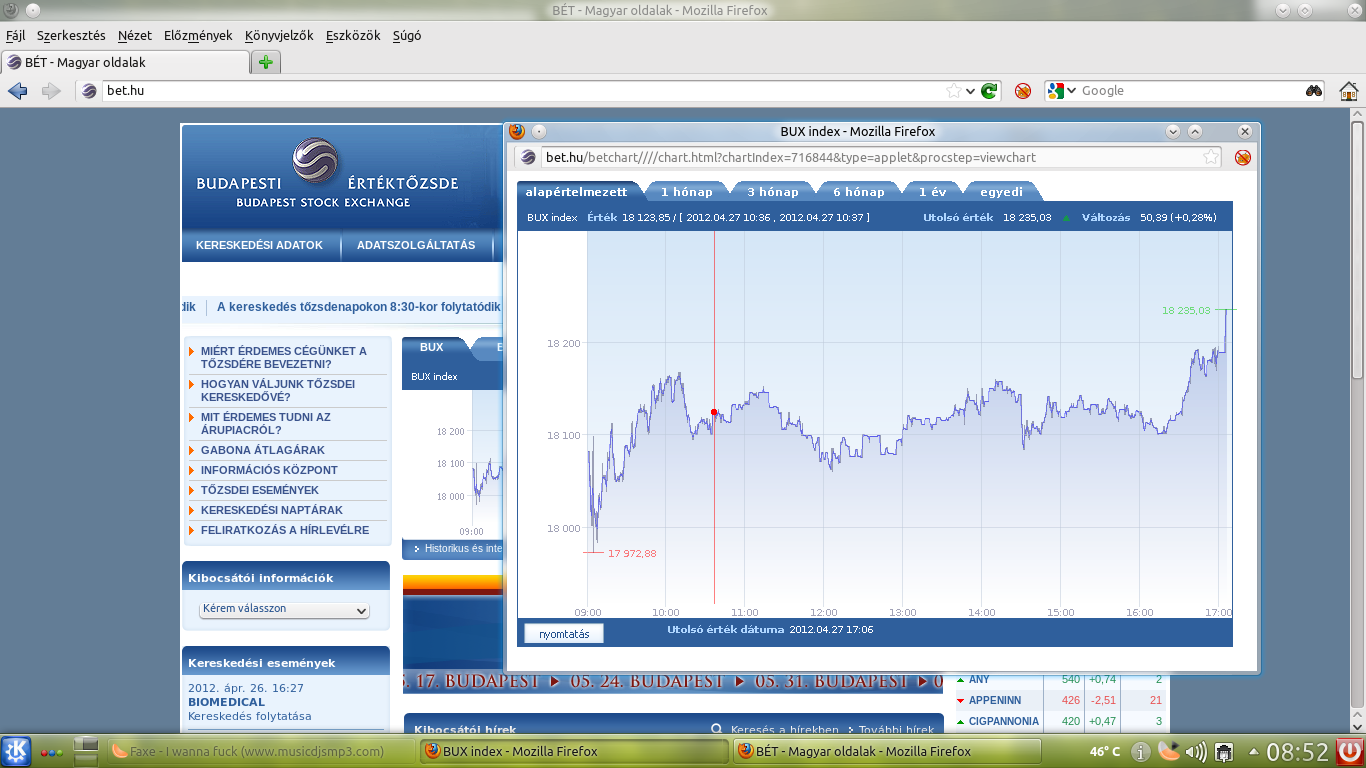This screenshot has width=1366, height=768.
Task: Click the virtual desktop pager in the panel
Action: (87, 751)
